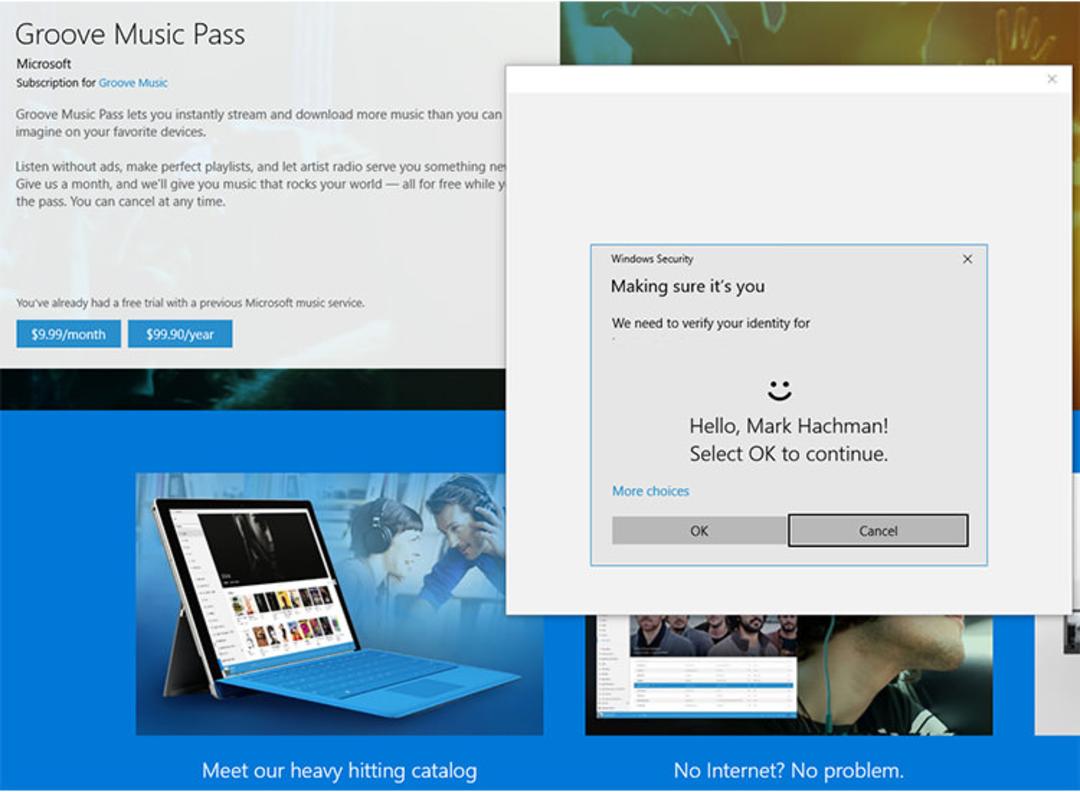1080x792 pixels.
Task: Click the free trial already used notice
Action: 190,302
